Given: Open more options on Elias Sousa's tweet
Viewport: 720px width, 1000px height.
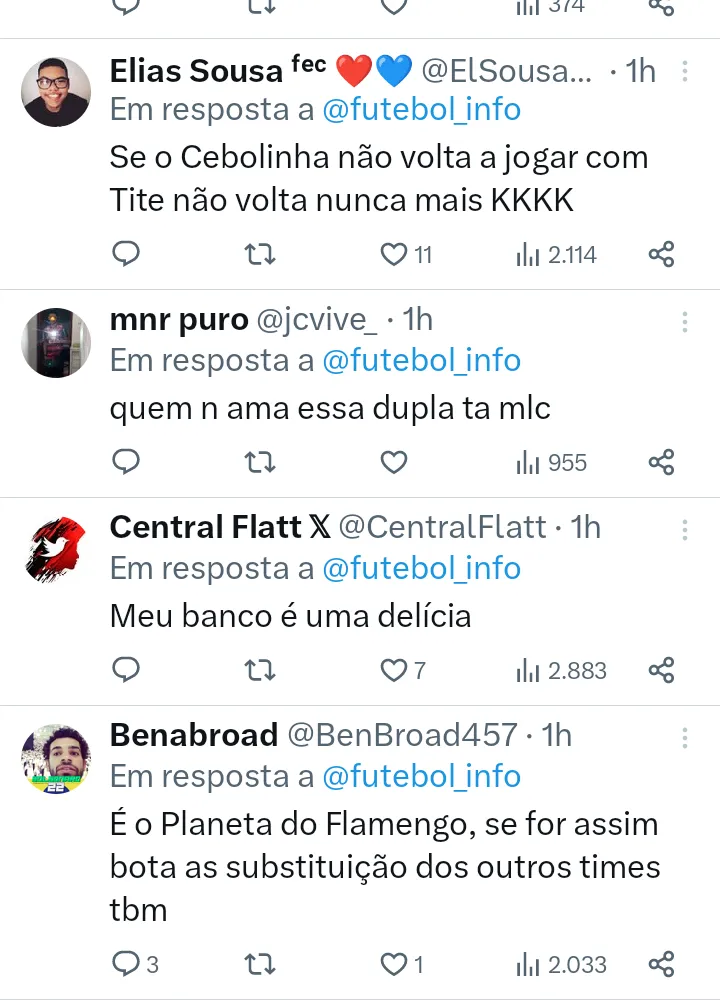Looking at the screenshot, I should pyautogui.click(x=685, y=72).
